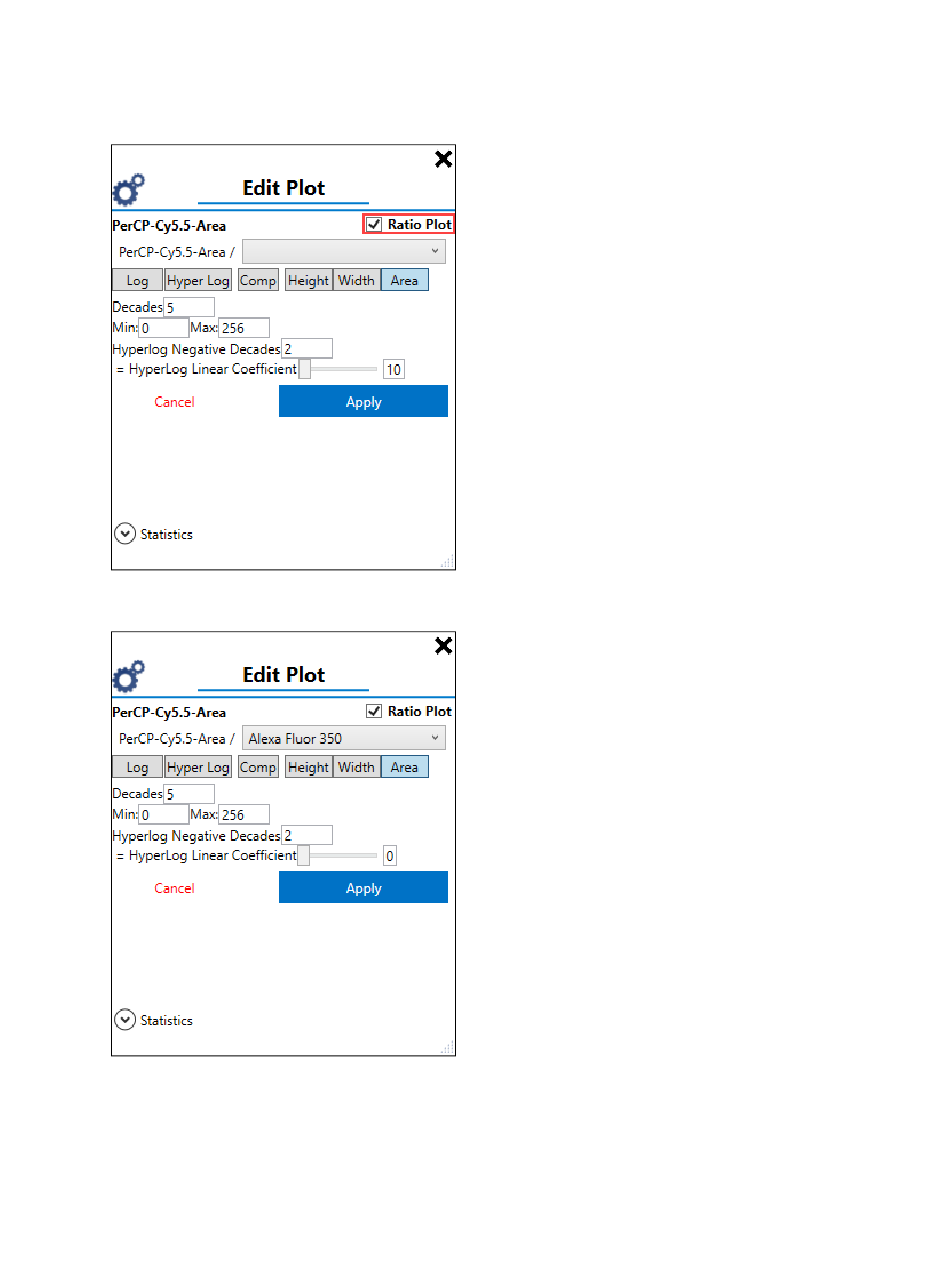The width and height of the screenshot is (950, 1284).
Task: Toggle Ratio Plot checkbox in lower dialog
Action: tap(374, 711)
